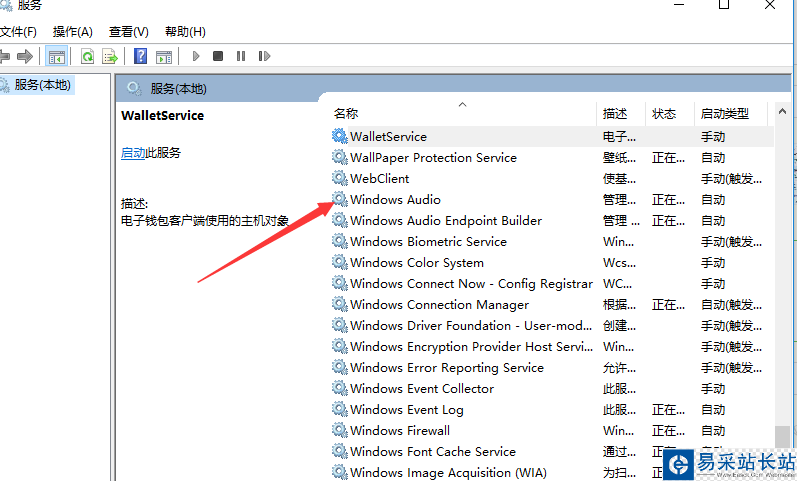Sort by the 启动类型 column header
The width and height of the screenshot is (797, 481).
725,113
